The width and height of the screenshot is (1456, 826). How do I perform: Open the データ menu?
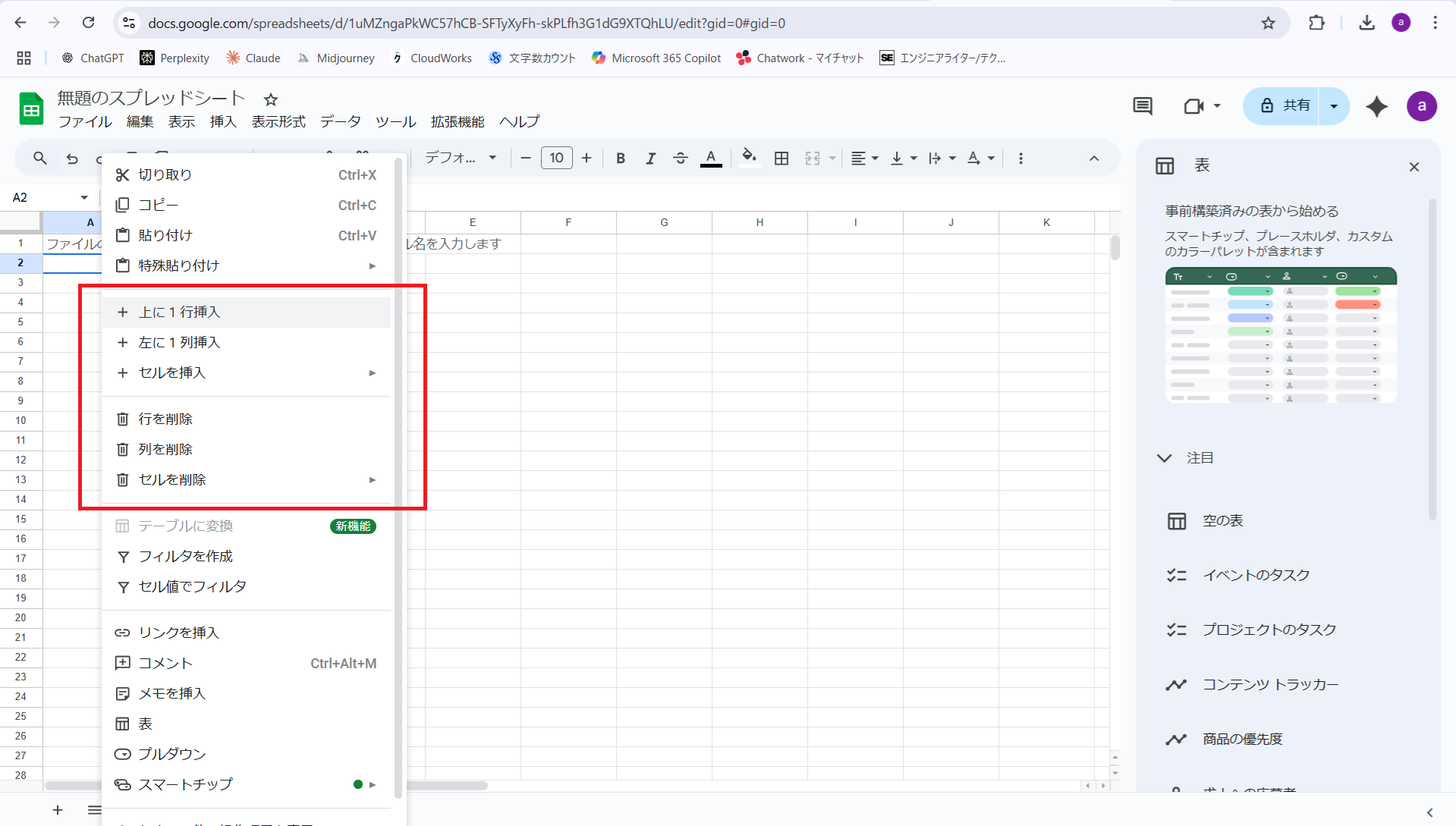pos(340,121)
